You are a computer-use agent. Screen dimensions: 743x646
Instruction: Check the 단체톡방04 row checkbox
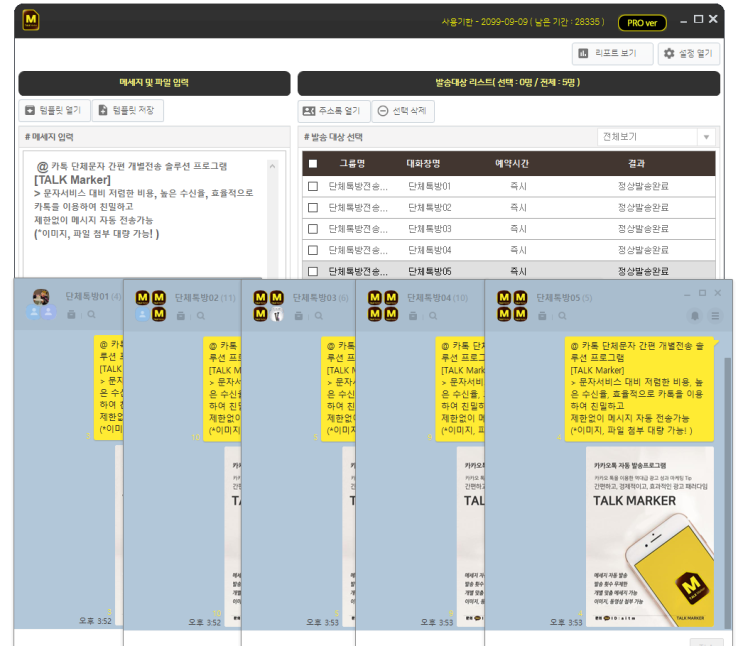coord(313,250)
